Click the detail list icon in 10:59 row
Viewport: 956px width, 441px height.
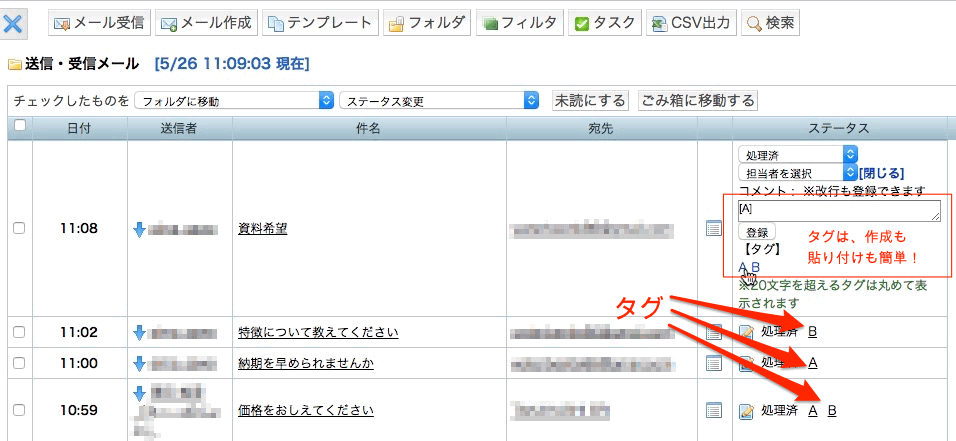point(713,411)
